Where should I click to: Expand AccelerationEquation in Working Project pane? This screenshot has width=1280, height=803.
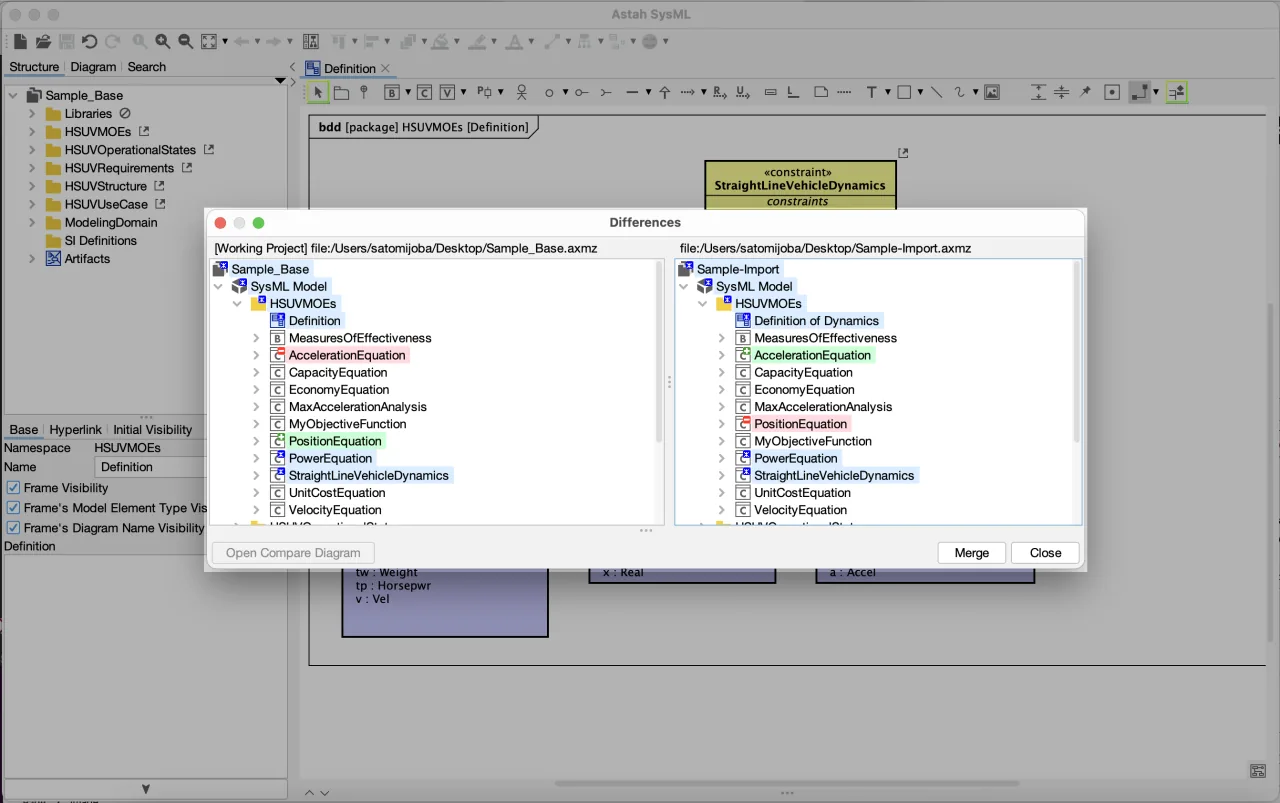[256, 355]
